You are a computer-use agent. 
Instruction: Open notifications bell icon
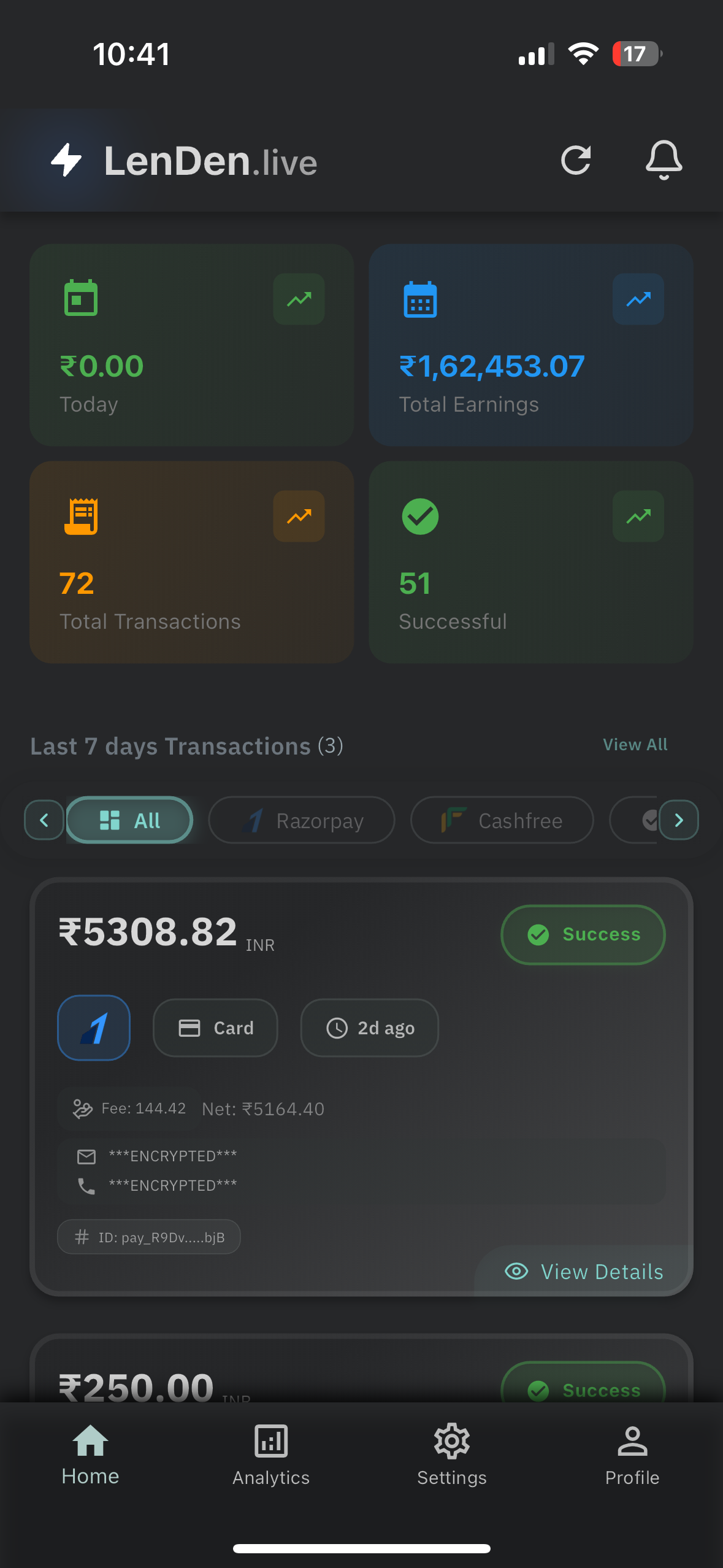[664, 161]
